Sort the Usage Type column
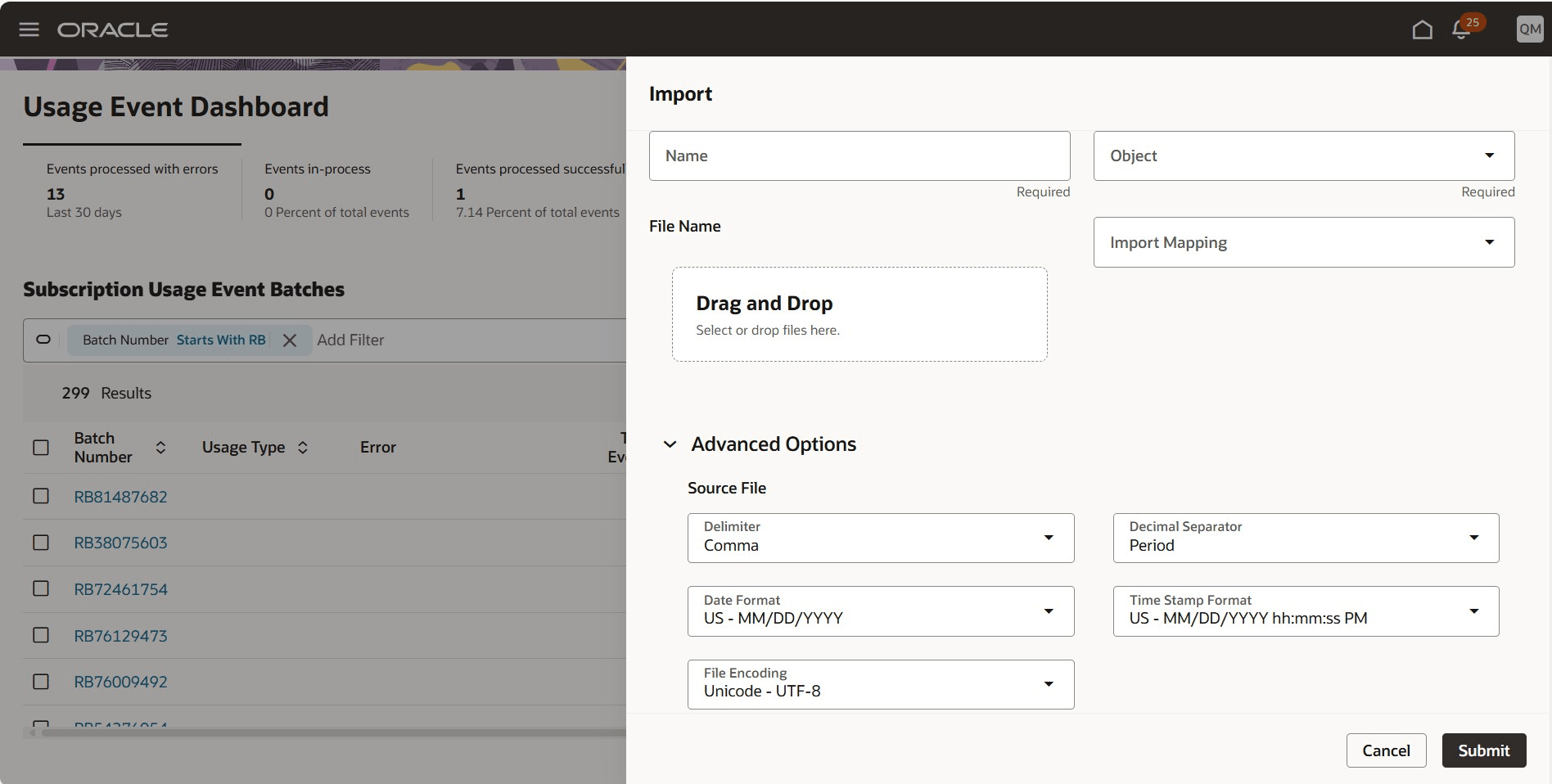 pyautogui.click(x=302, y=448)
